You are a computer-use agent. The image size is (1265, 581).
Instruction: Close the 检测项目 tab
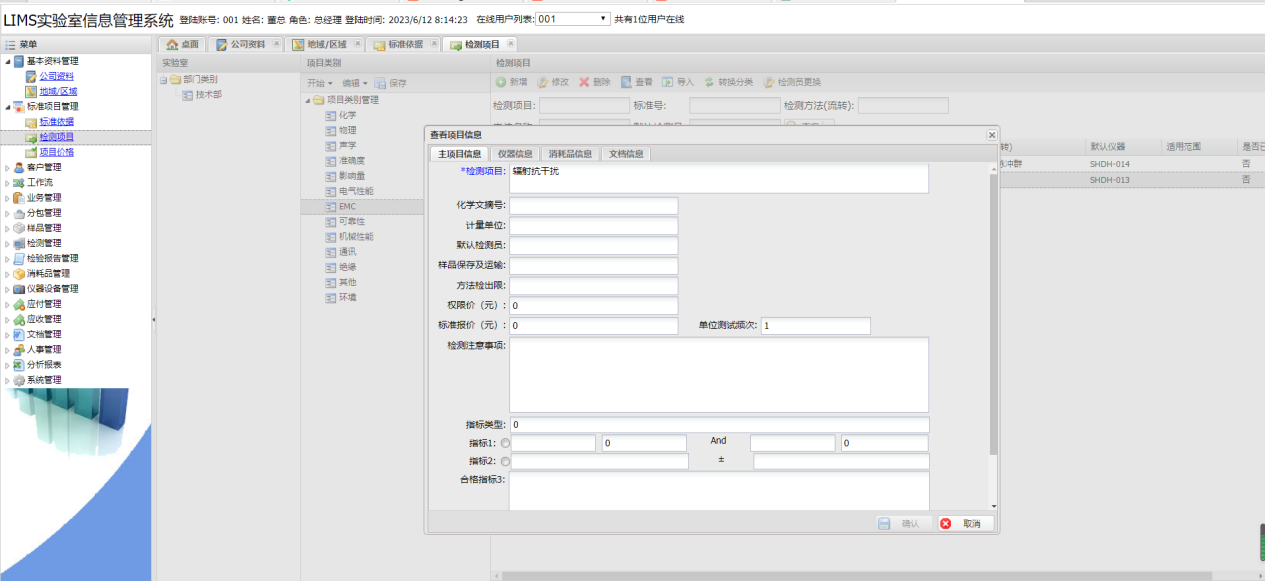click(x=508, y=44)
